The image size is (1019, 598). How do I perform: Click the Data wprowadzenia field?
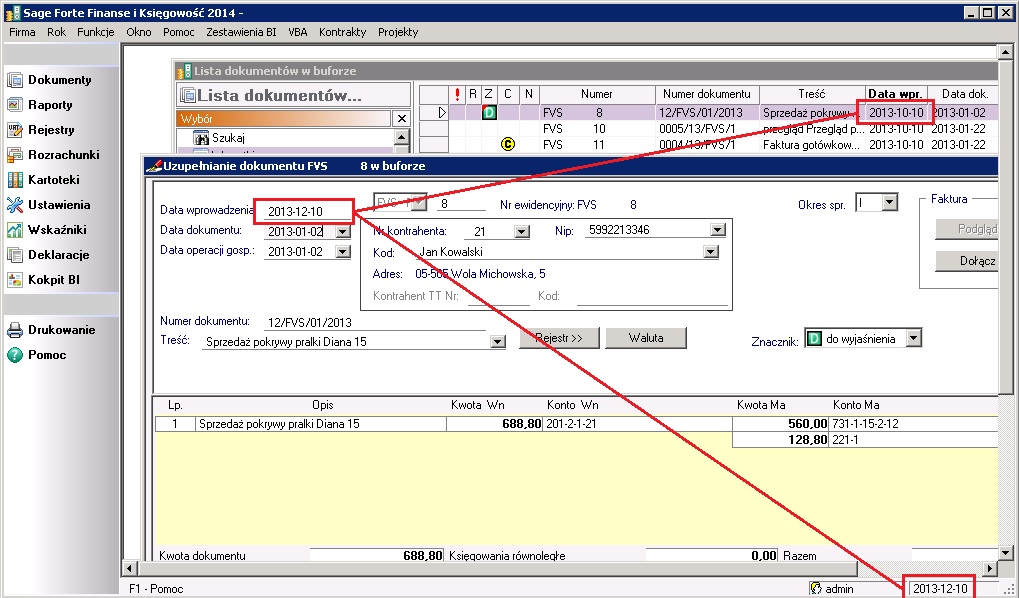tap(303, 211)
